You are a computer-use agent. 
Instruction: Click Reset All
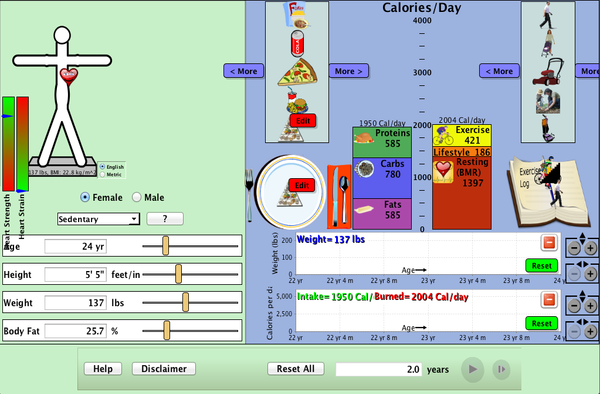[x=295, y=369]
